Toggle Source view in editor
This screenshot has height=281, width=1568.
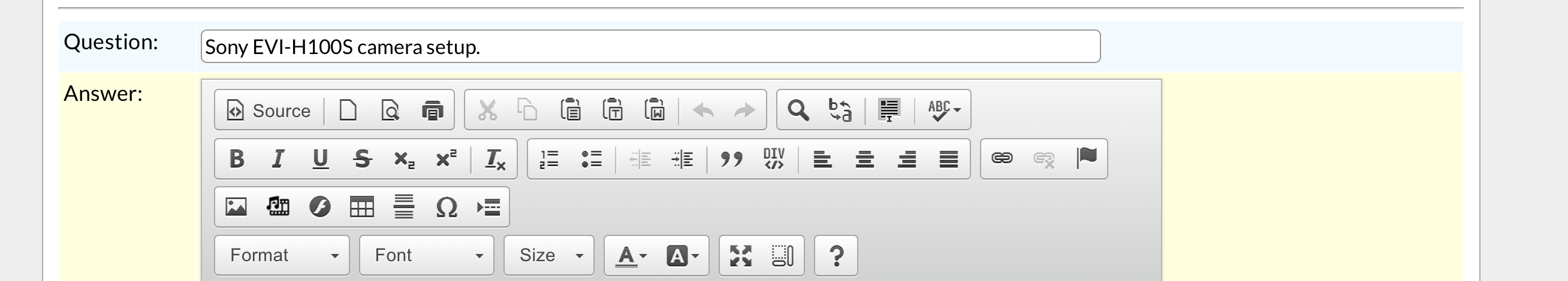[x=269, y=110]
